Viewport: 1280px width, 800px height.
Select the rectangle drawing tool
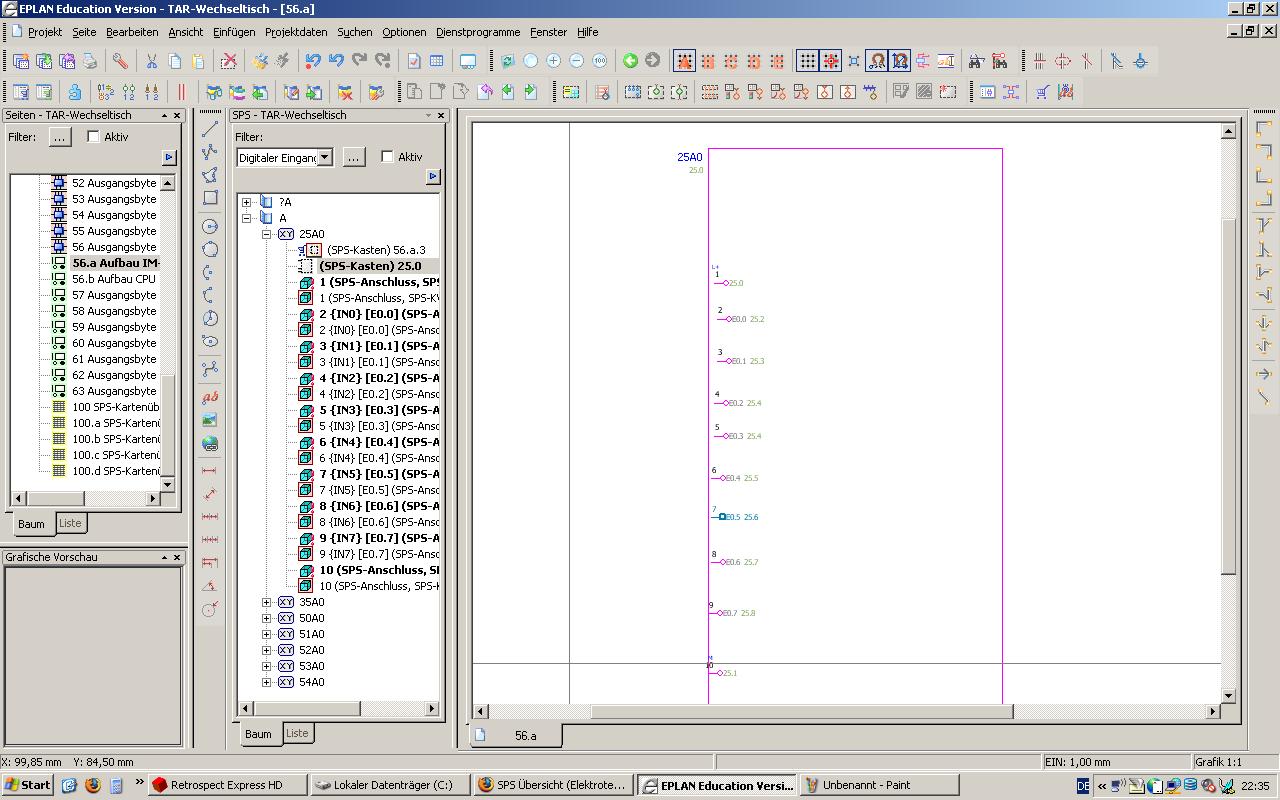[x=210, y=198]
